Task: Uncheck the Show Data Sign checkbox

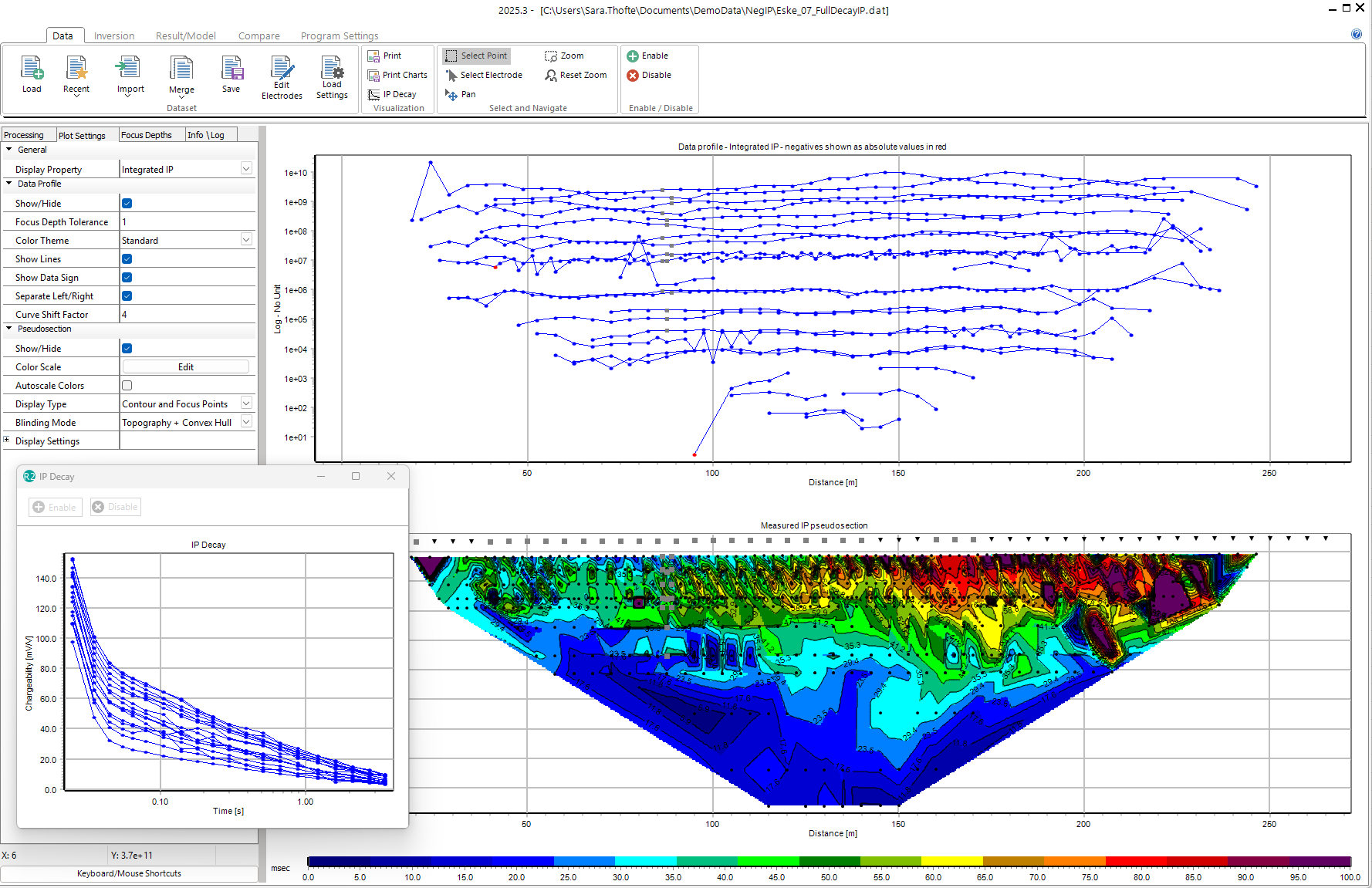Action: [127, 278]
